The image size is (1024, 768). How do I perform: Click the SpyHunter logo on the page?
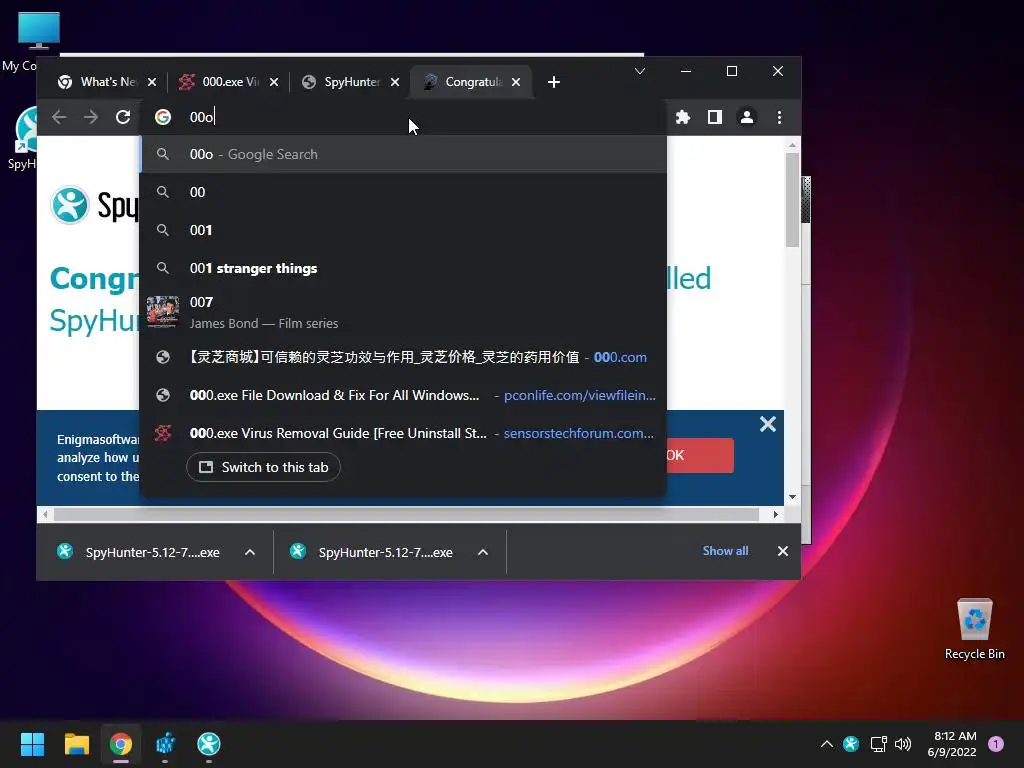click(x=94, y=205)
